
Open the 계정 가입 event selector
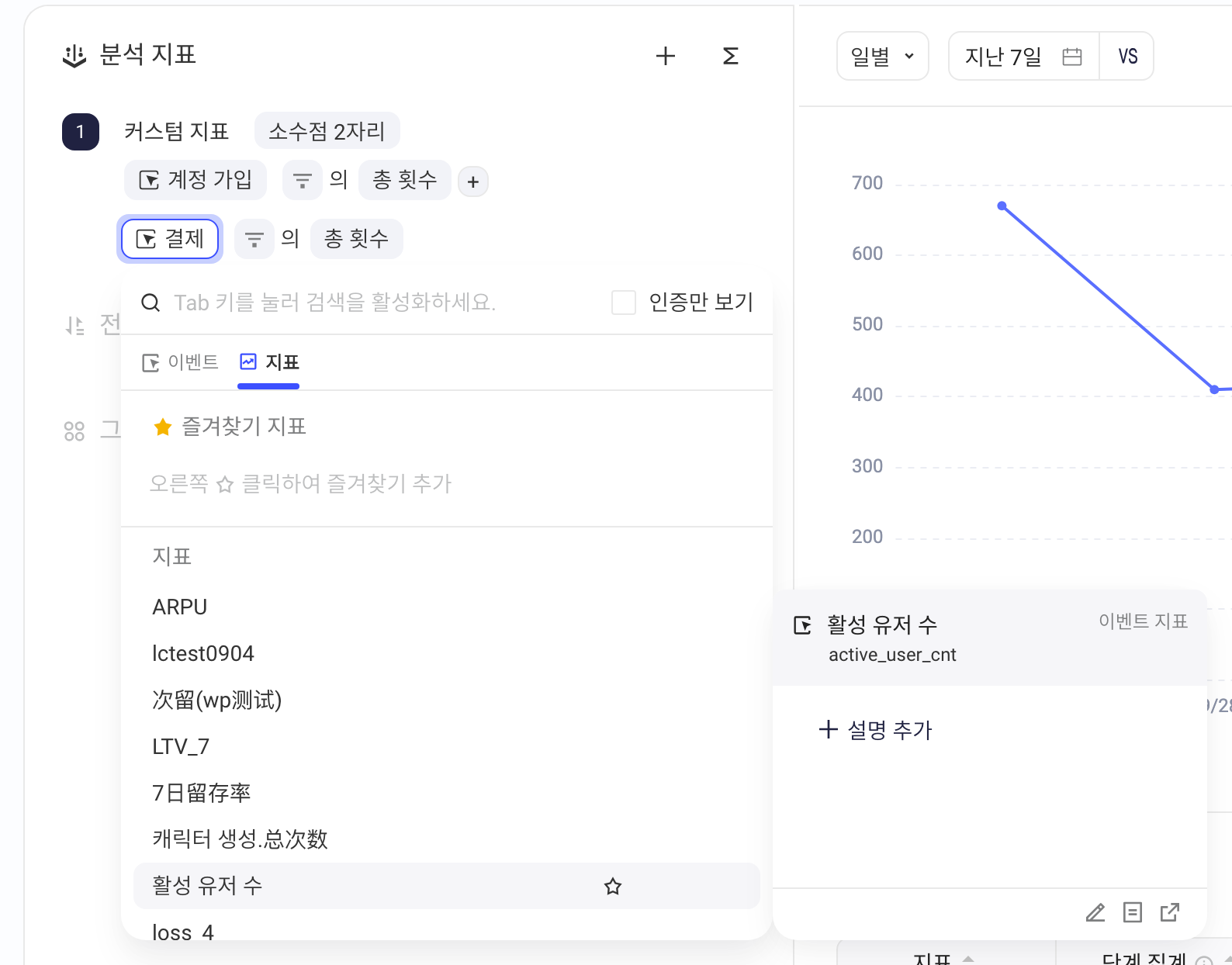[196, 181]
